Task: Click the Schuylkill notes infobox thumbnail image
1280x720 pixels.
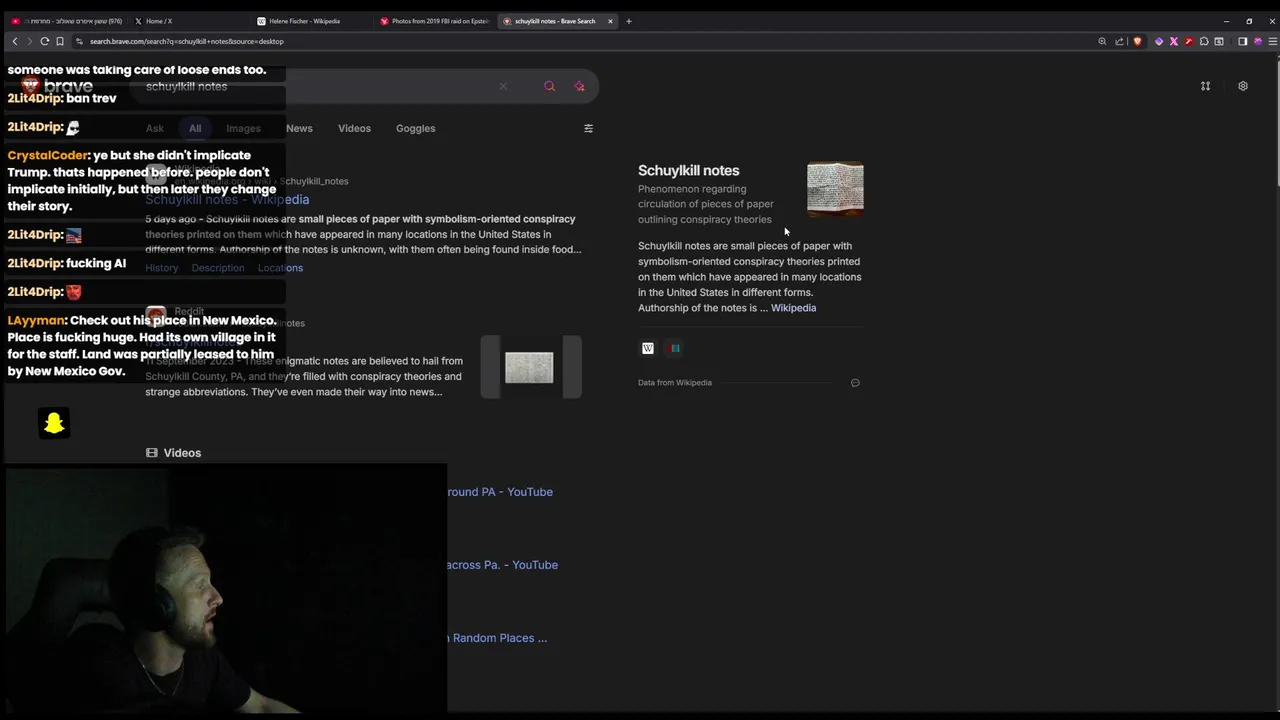Action: click(835, 188)
